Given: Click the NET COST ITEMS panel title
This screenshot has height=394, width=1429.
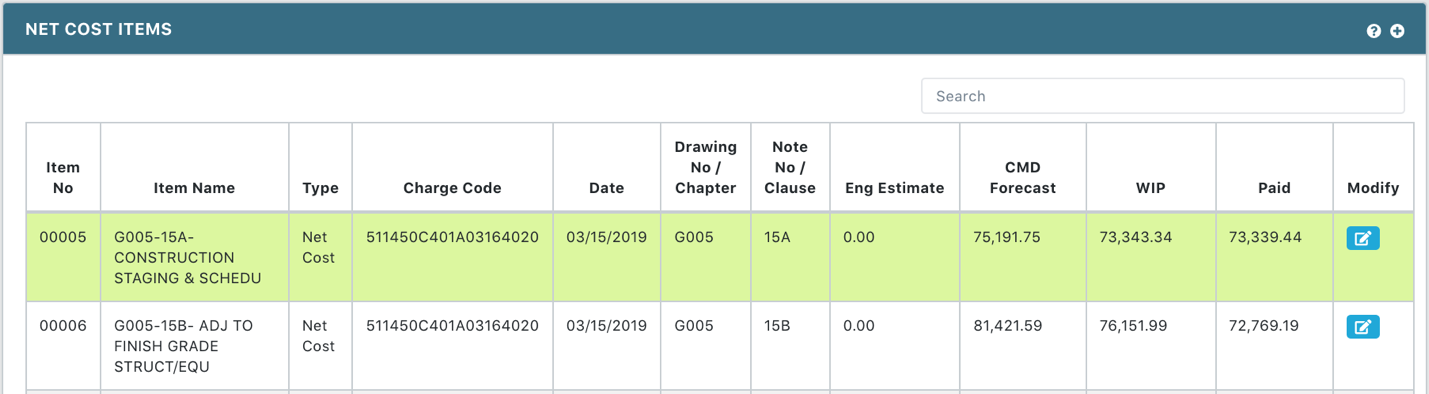Looking at the screenshot, I should coord(98,29).
